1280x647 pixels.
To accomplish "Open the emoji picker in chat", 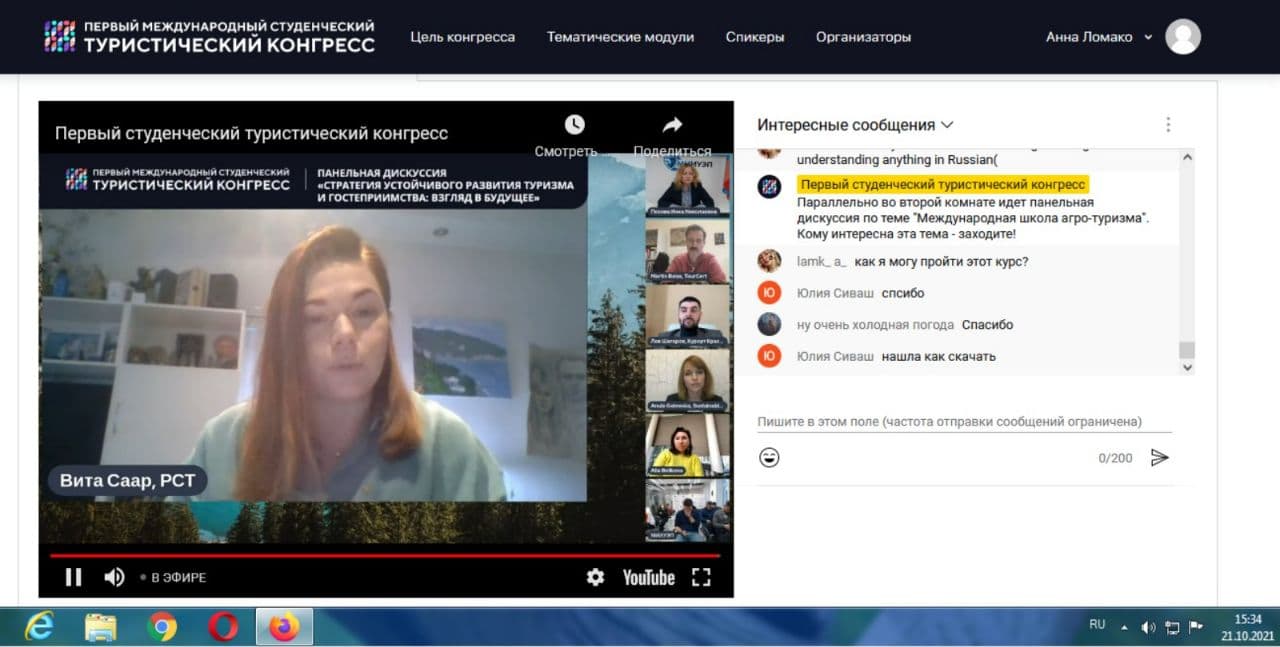I will click(769, 457).
